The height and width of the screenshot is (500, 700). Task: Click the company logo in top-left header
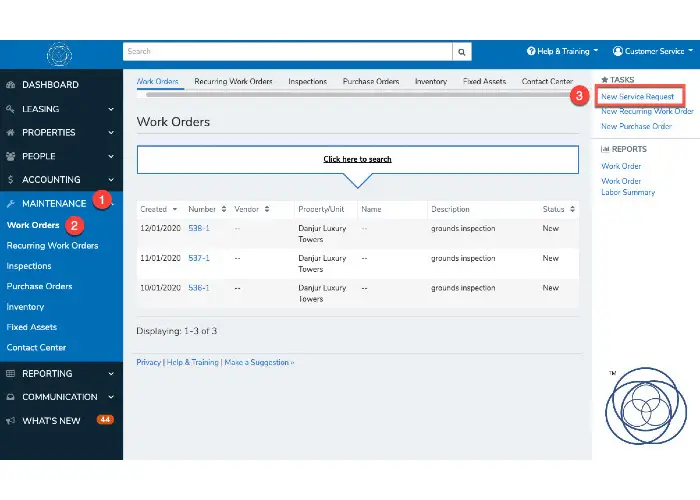(60, 53)
